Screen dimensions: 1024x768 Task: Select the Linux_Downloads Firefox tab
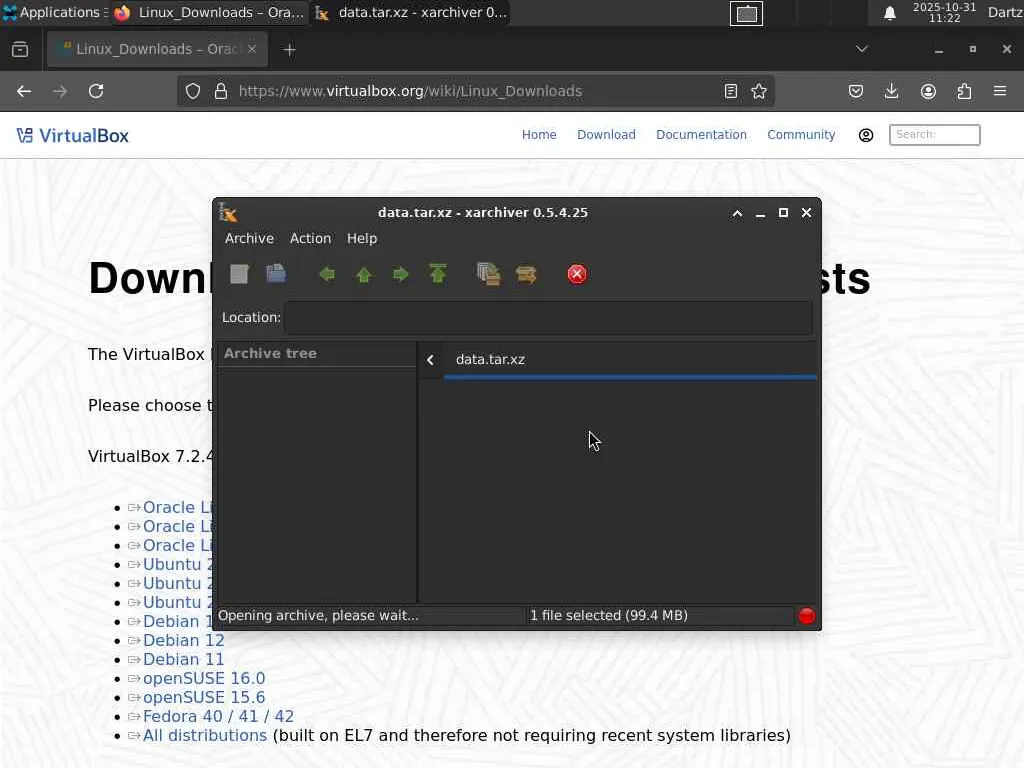[x=157, y=50]
